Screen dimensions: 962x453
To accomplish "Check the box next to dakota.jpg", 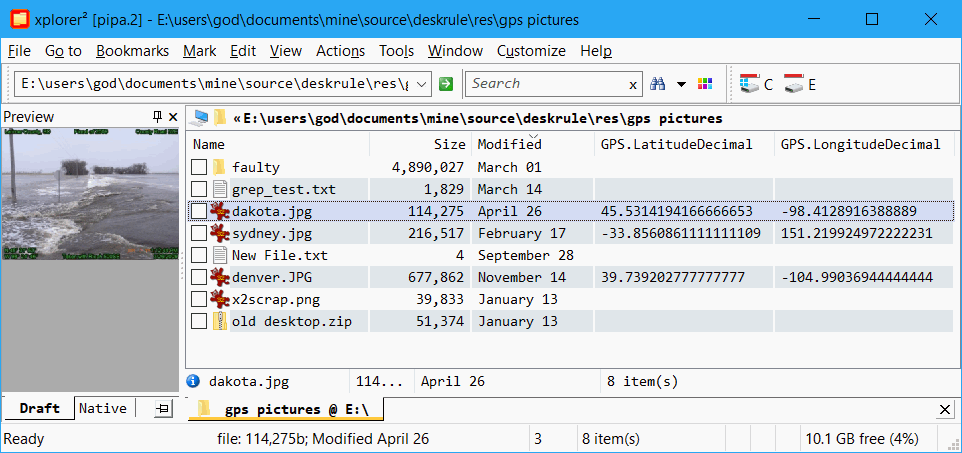I will [x=199, y=211].
